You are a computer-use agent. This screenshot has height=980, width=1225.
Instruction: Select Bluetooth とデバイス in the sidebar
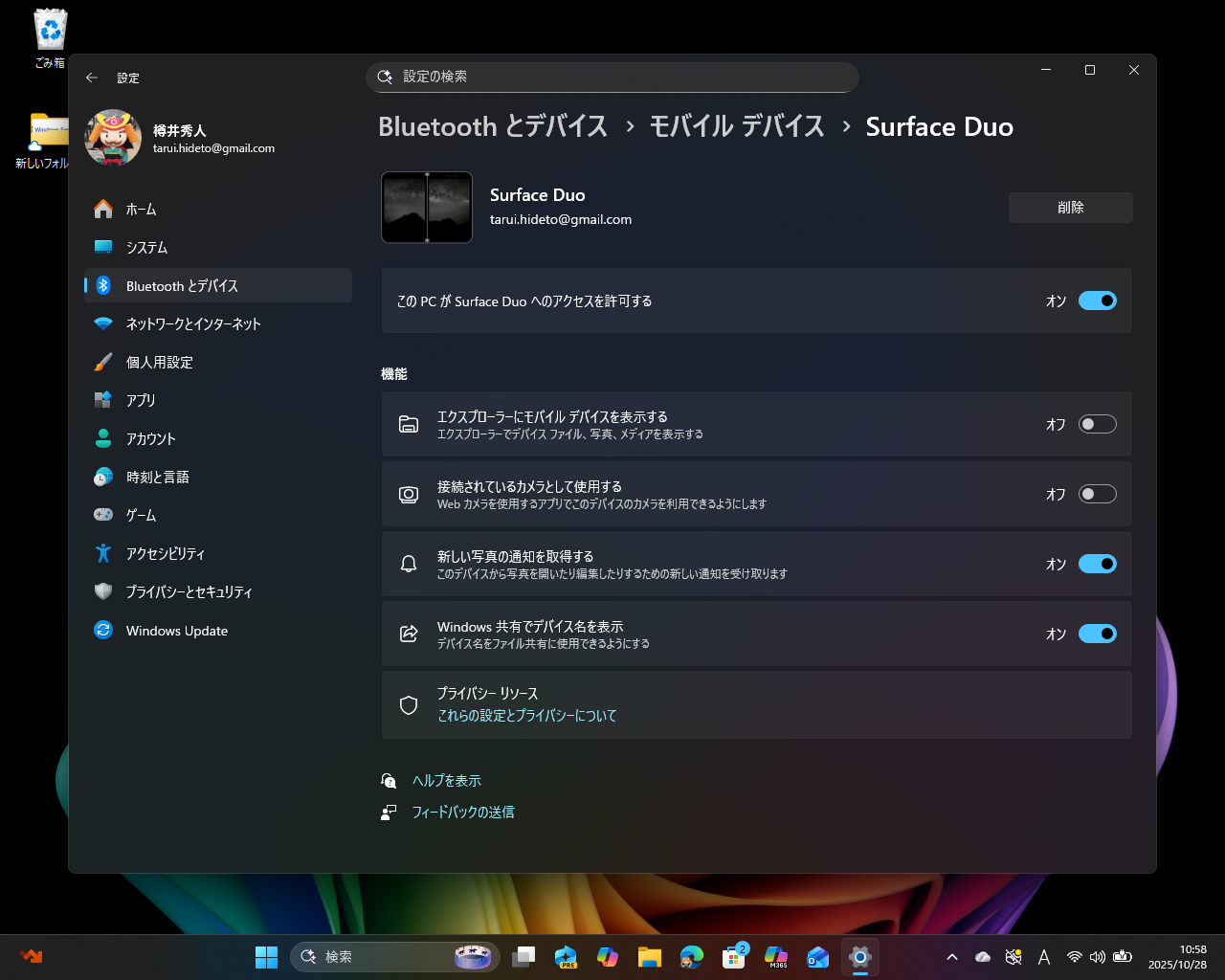click(218, 285)
